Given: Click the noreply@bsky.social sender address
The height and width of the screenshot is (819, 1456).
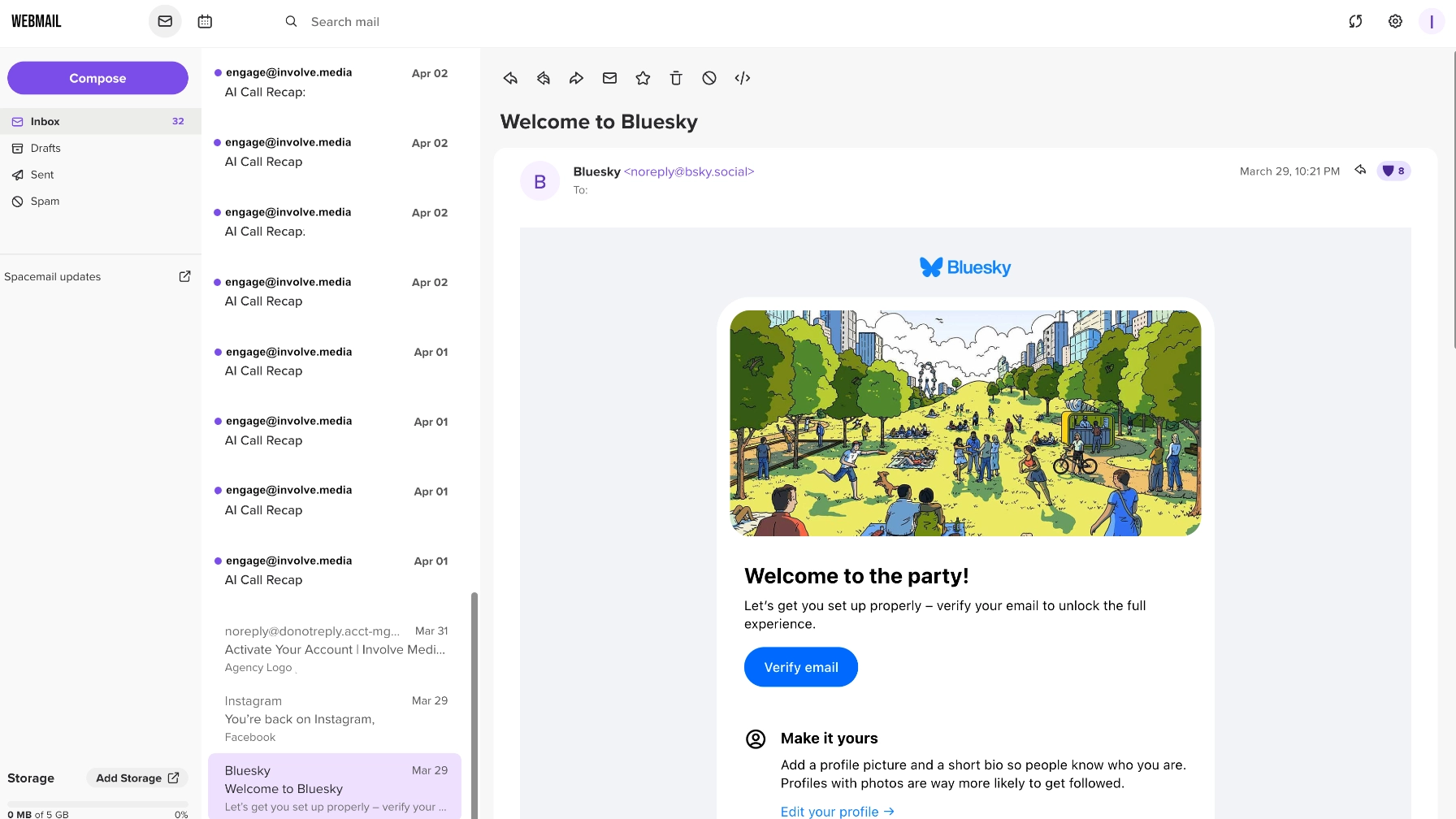Looking at the screenshot, I should 689,171.
